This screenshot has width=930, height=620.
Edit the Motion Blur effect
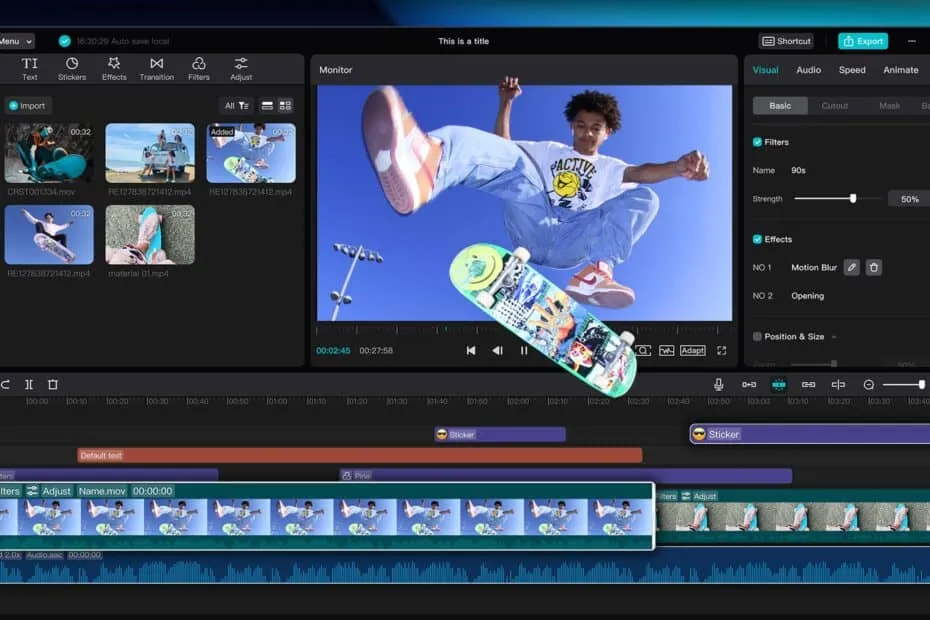852,268
